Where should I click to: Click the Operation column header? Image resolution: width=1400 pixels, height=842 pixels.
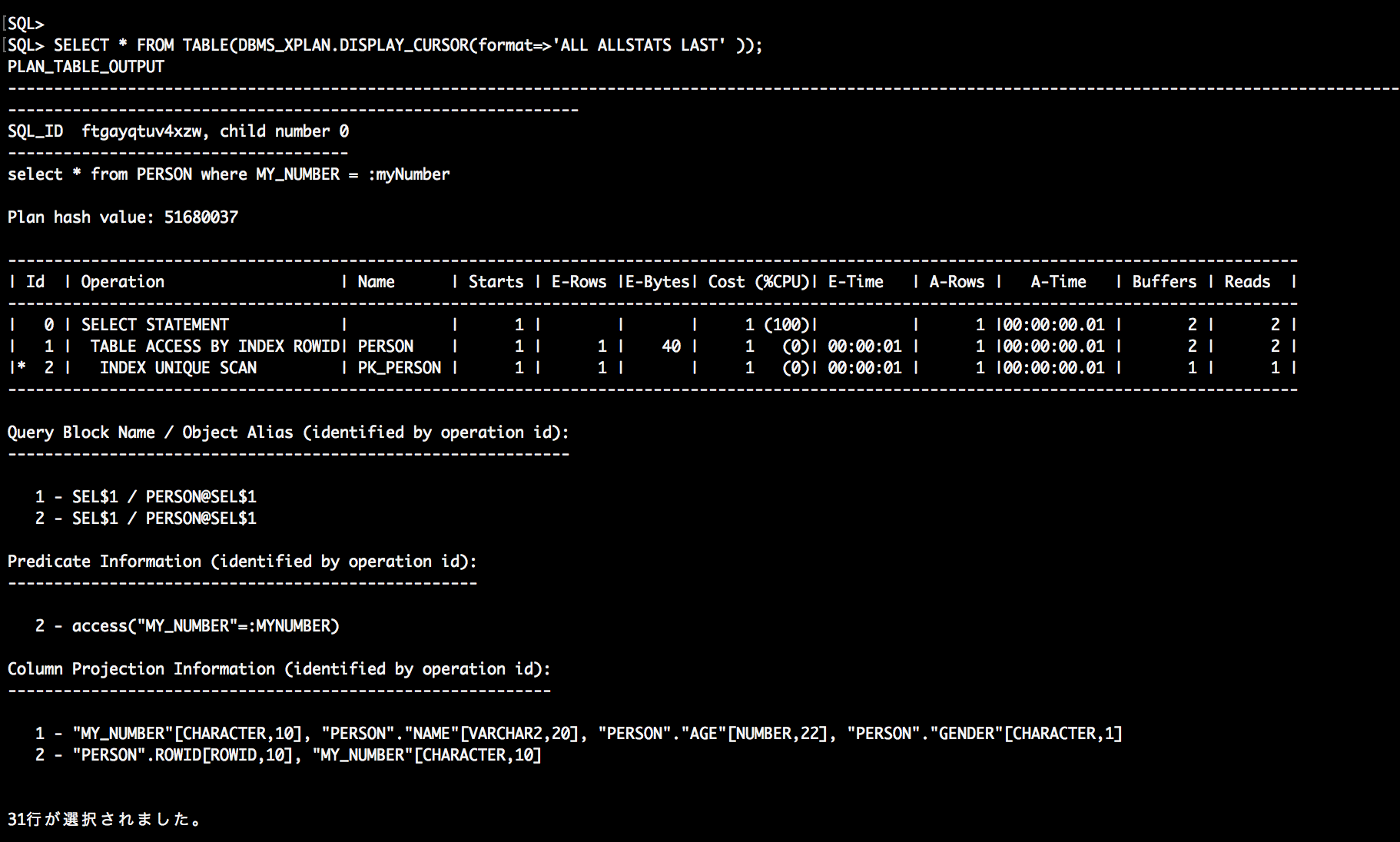(x=123, y=282)
